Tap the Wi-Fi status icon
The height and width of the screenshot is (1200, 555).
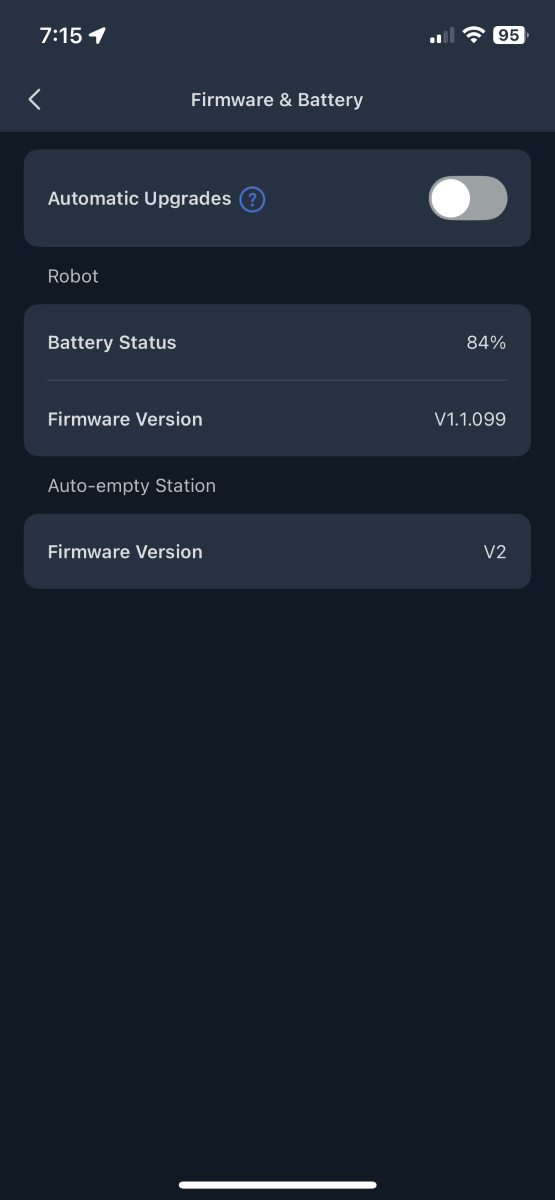point(473,35)
